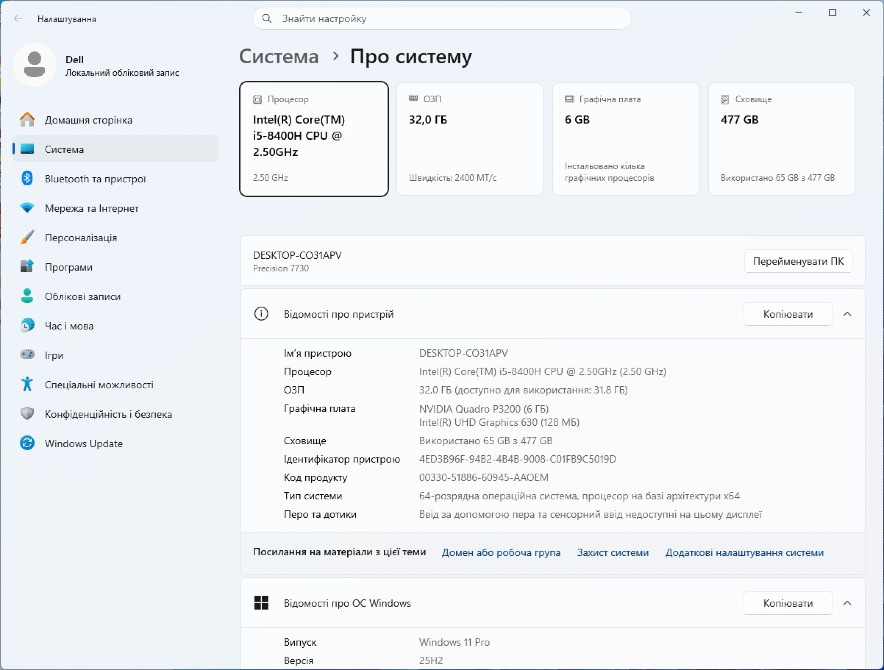Open Bluetooth та пристрої settings
The width and height of the screenshot is (884, 670).
pyautogui.click(x=116, y=179)
